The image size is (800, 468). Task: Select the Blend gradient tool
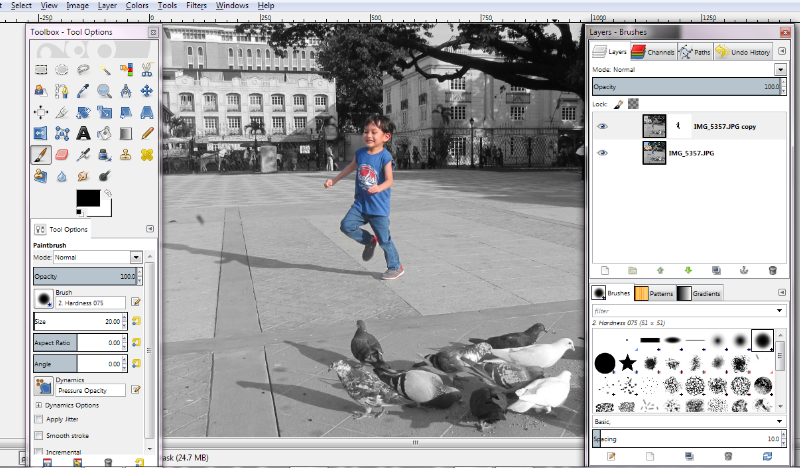pos(126,134)
